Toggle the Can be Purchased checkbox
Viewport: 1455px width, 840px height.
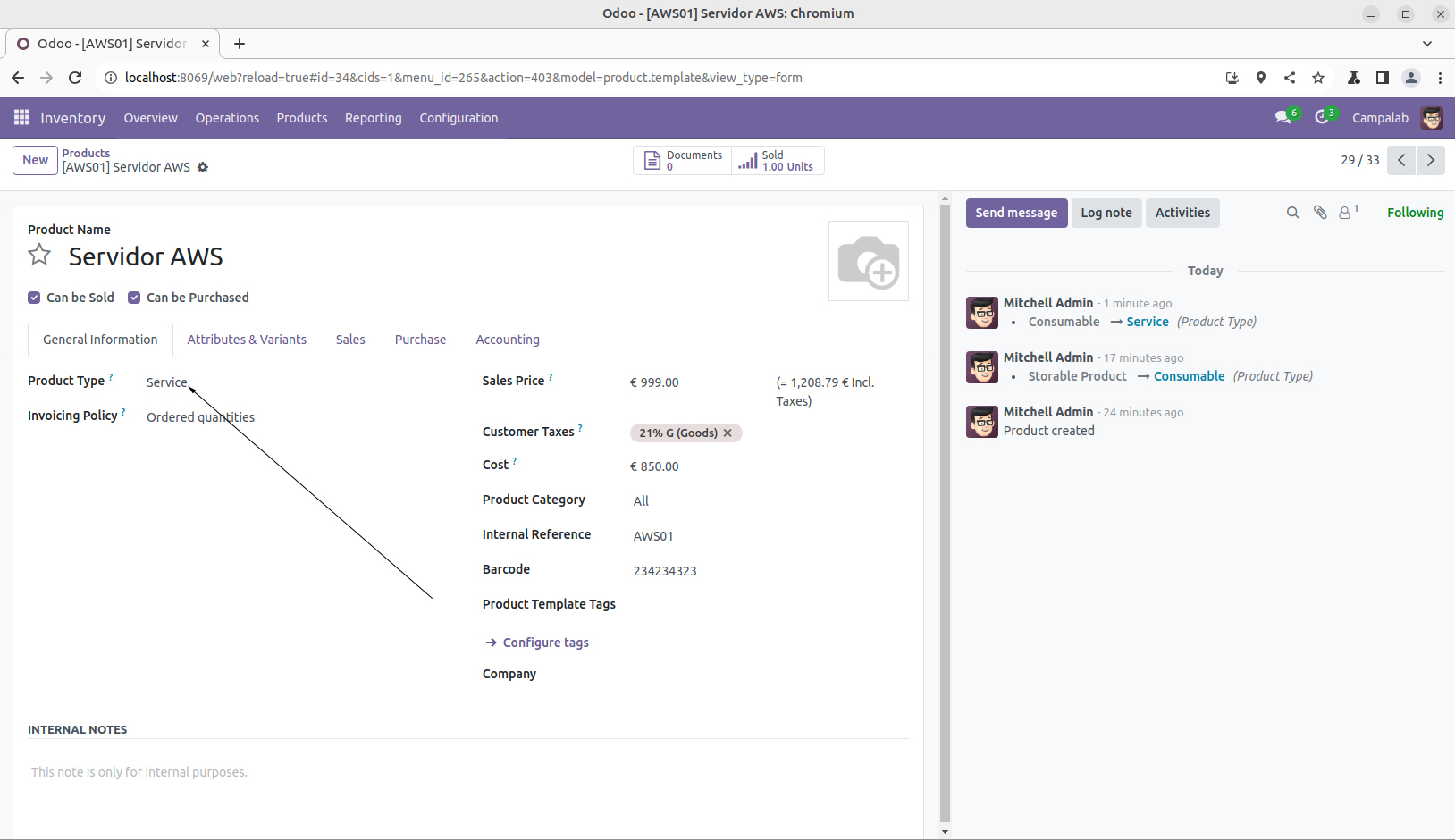pyautogui.click(x=134, y=298)
